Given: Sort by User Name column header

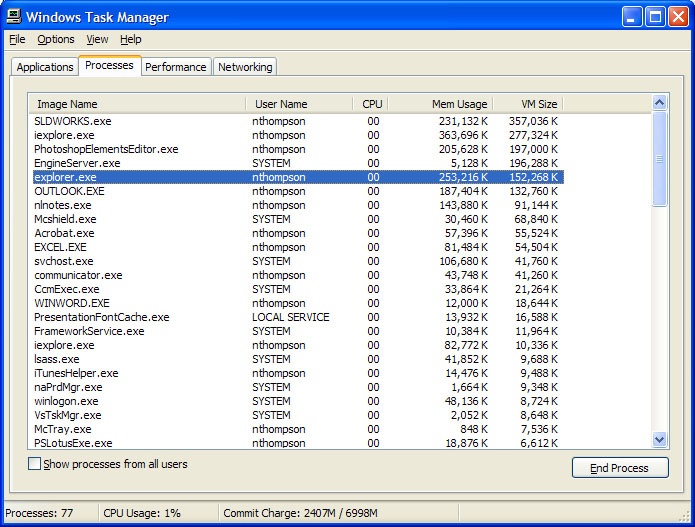Looking at the screenshot, I should (299, 104).
